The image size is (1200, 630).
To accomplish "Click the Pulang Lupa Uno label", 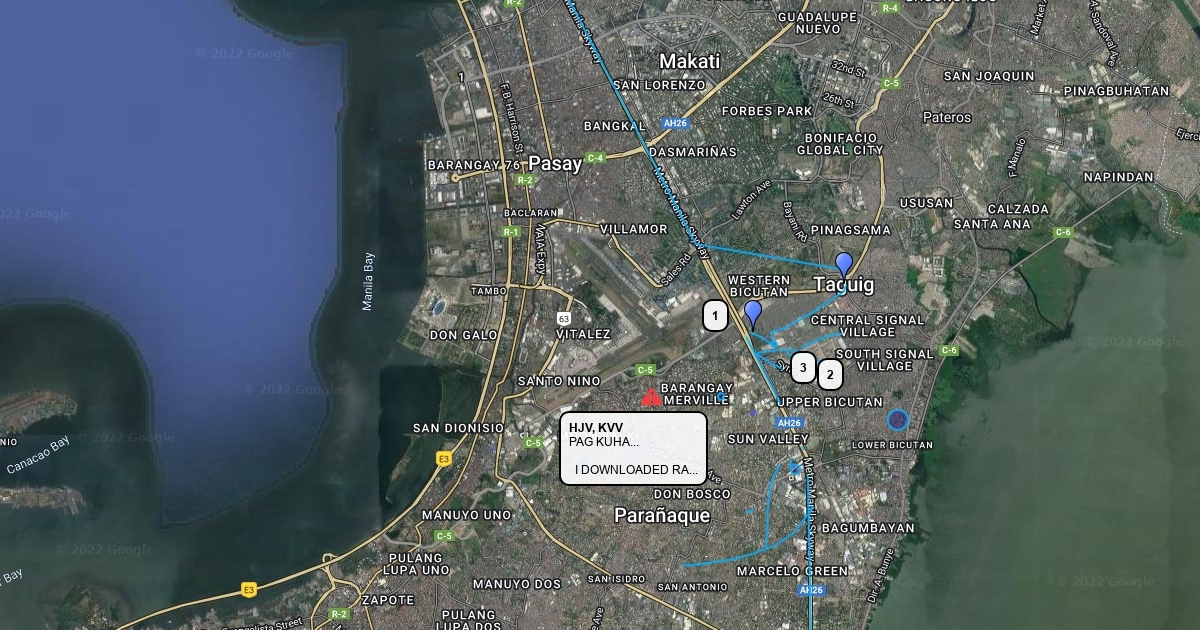I will 416,564.
